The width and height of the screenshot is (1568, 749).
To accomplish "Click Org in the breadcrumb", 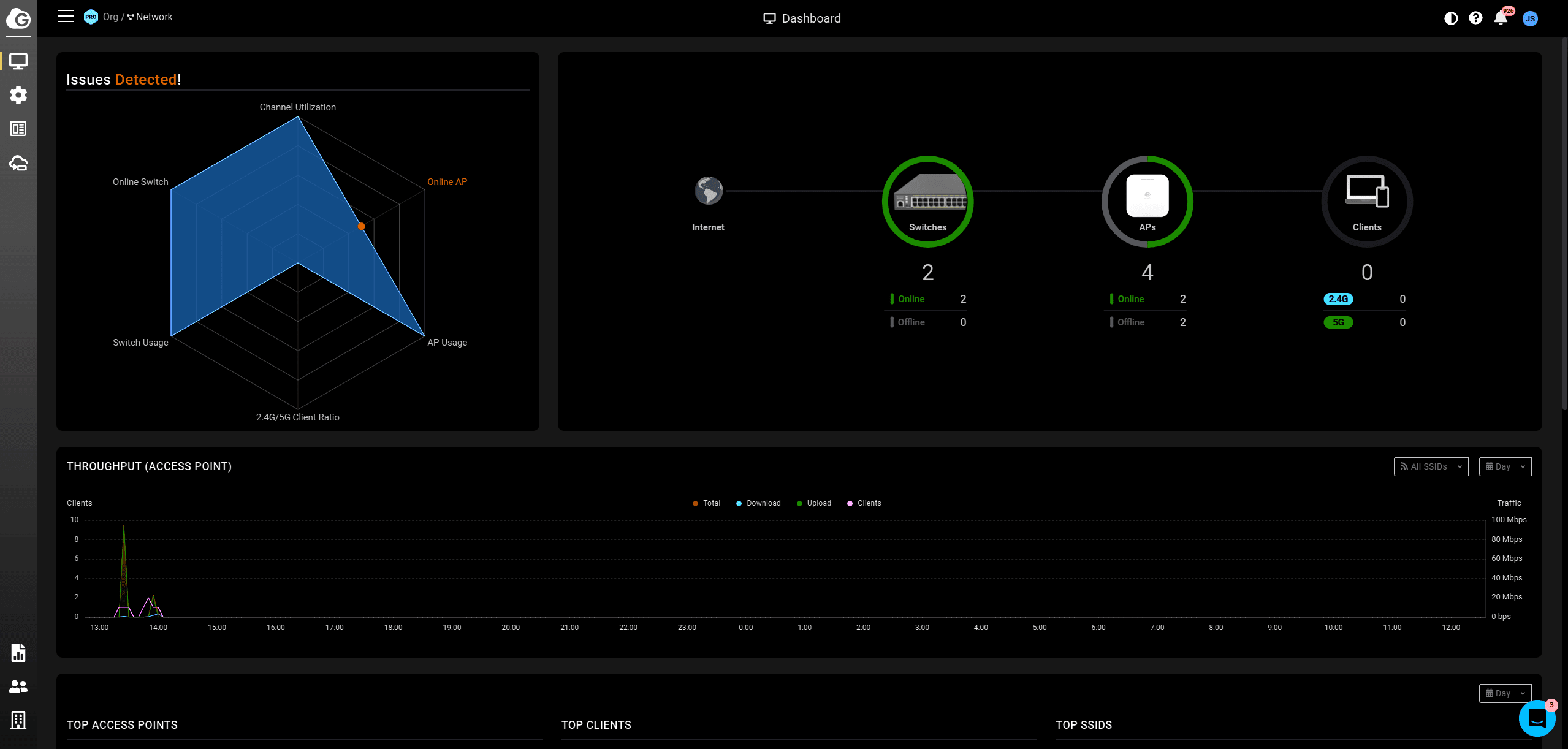I will (110, 17).
